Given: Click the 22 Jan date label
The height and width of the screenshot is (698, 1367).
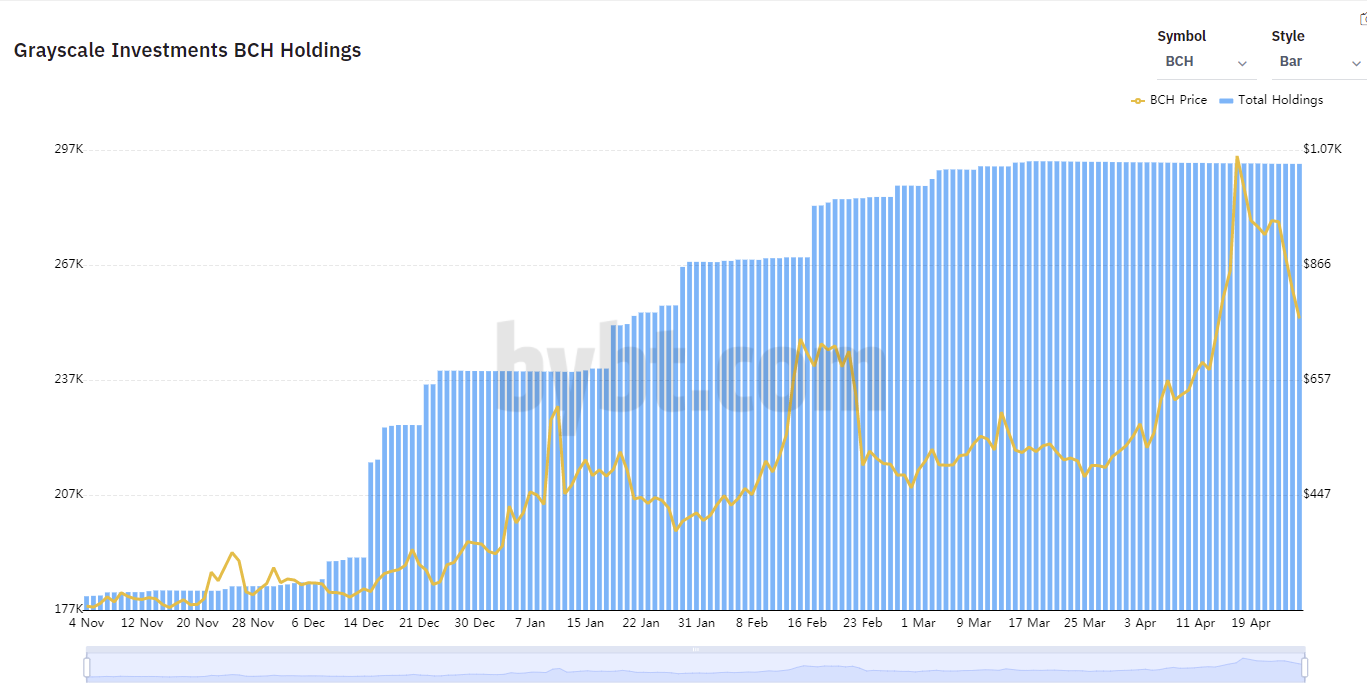Looking at the screenshot, I should pyautogui.click(x=641, y=623).
